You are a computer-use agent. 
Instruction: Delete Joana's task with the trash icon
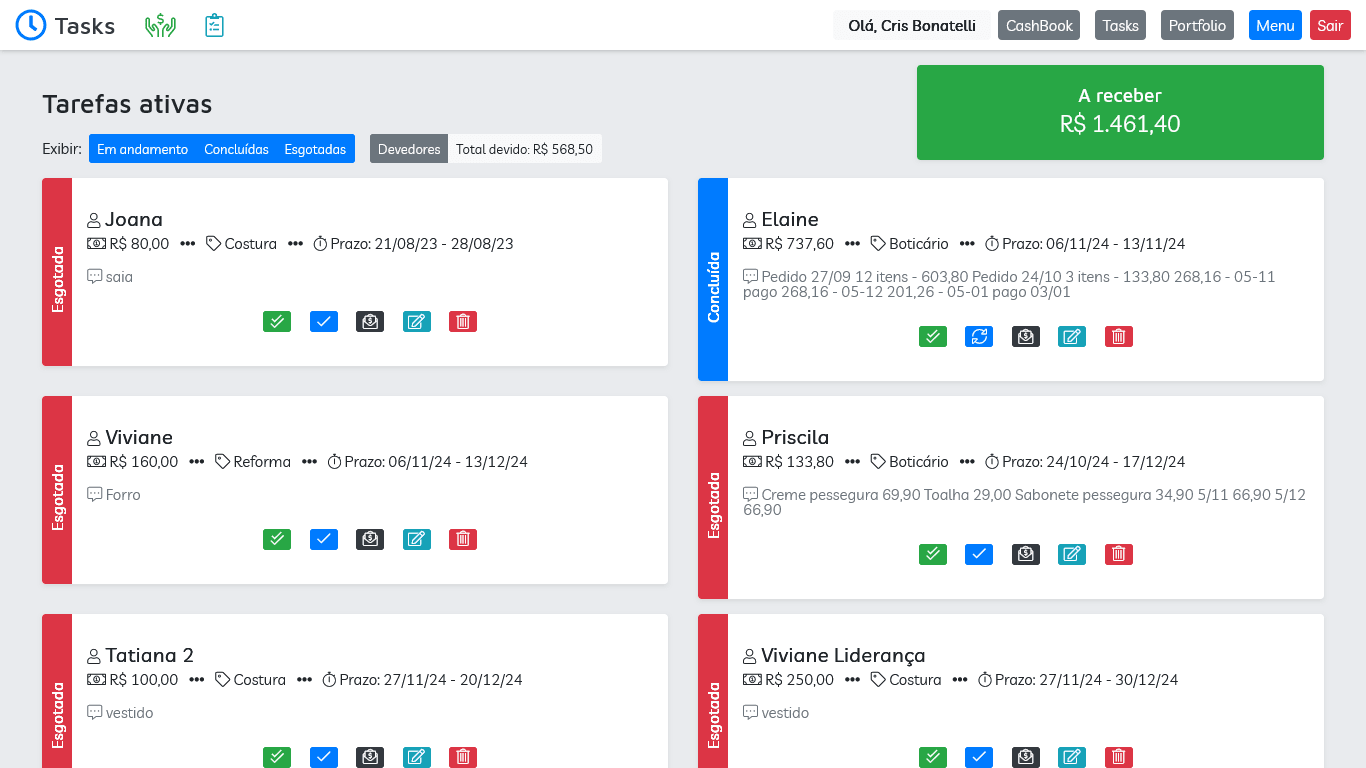[463, 321]
